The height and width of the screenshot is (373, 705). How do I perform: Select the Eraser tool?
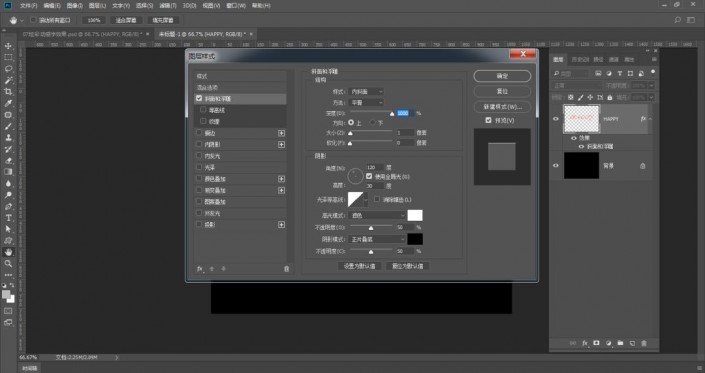[x=8, y=160]
